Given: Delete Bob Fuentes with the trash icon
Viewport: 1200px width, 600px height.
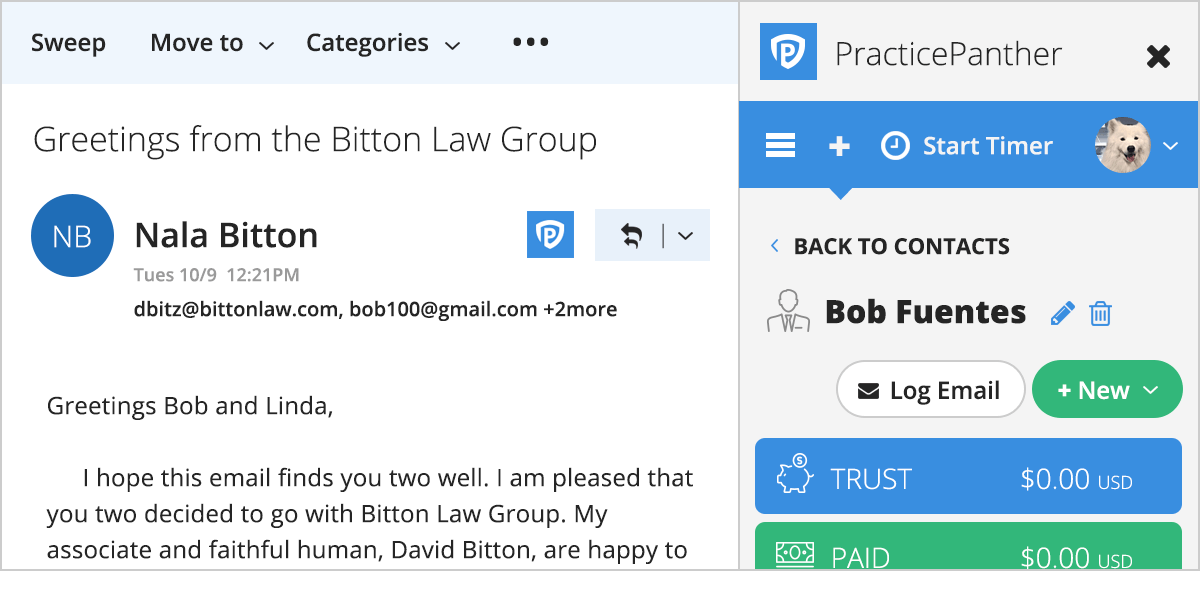Looking at the screenshot, I should pos(1100,313).
